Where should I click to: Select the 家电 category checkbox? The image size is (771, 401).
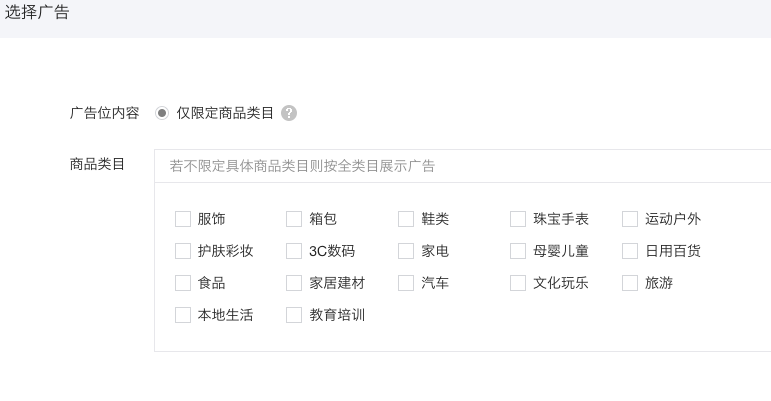(x=406, y=251)
